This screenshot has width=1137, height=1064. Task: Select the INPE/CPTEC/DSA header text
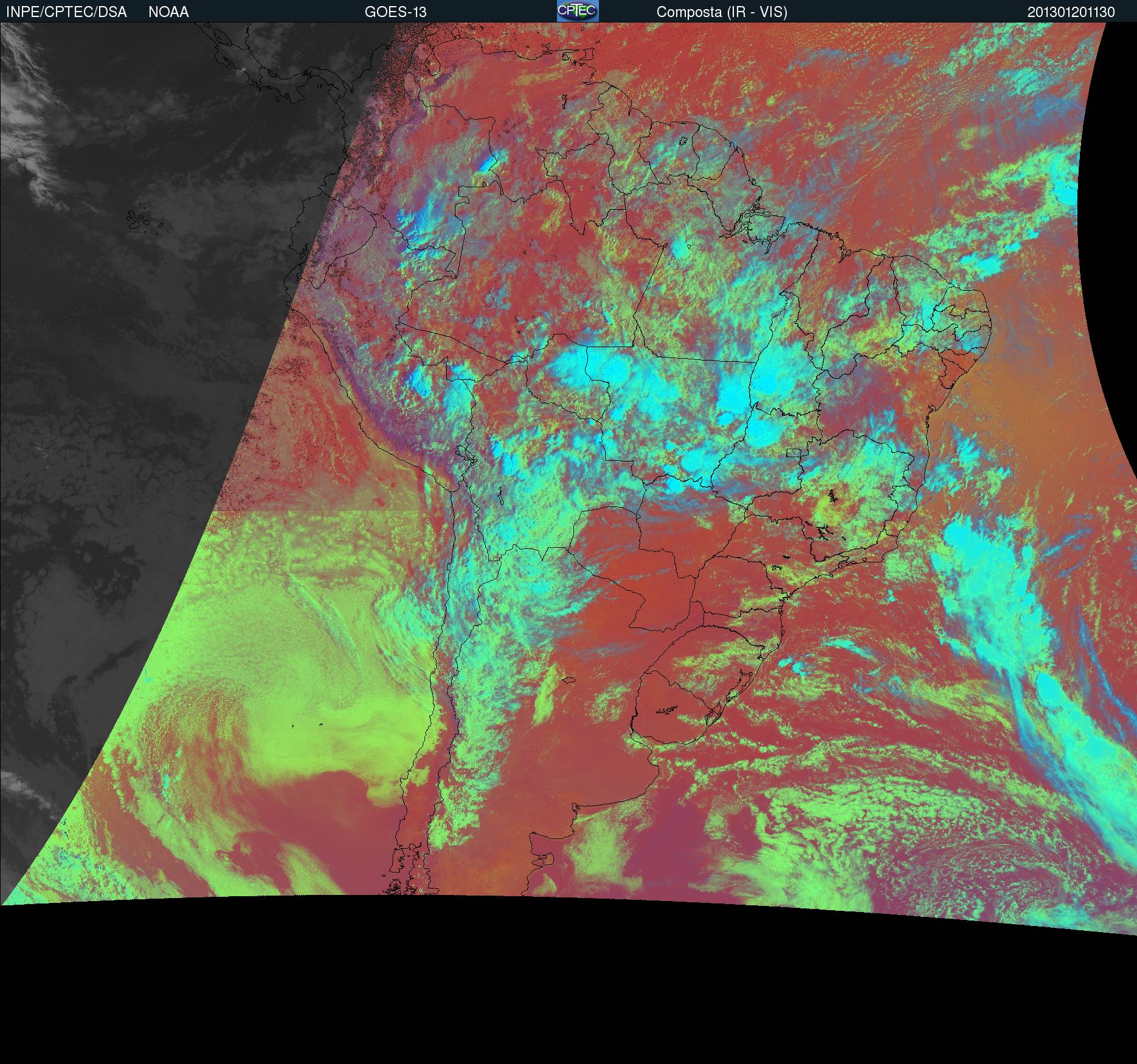66,12
